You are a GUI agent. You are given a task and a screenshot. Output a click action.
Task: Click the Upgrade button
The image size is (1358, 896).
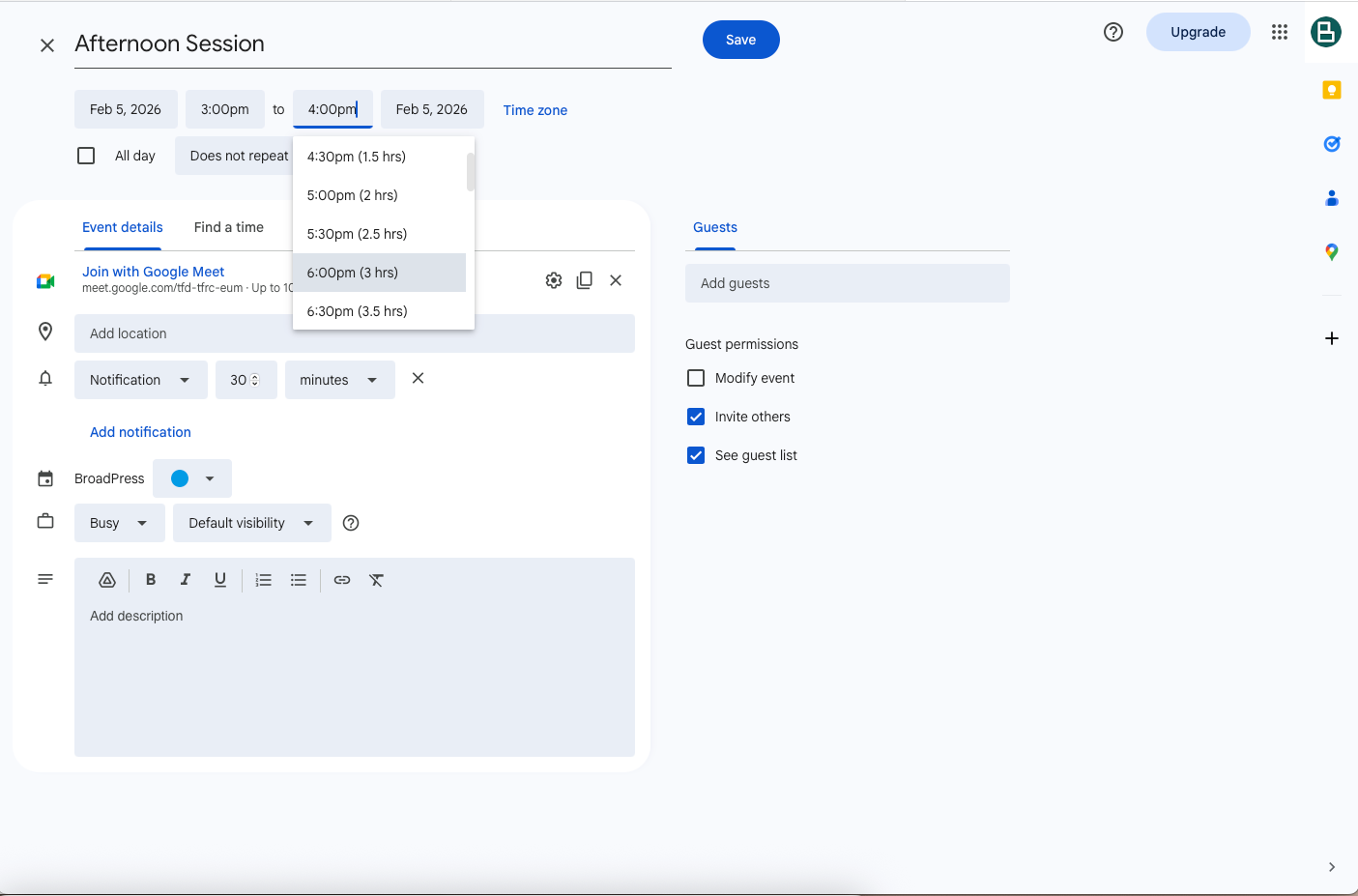[1199, 32]
